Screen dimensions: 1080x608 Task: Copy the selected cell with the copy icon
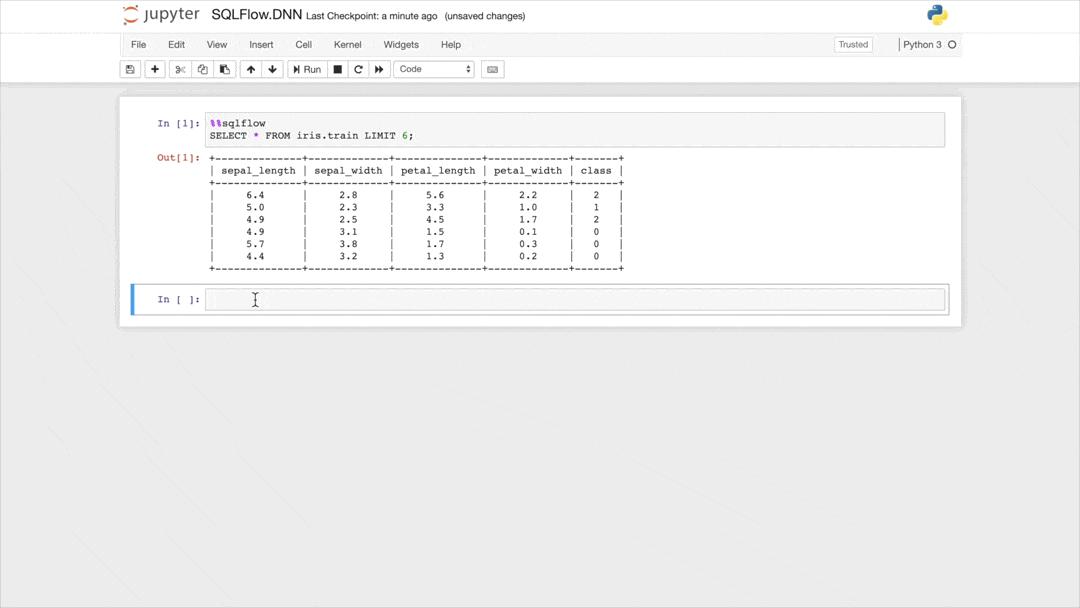coord(202,69)
